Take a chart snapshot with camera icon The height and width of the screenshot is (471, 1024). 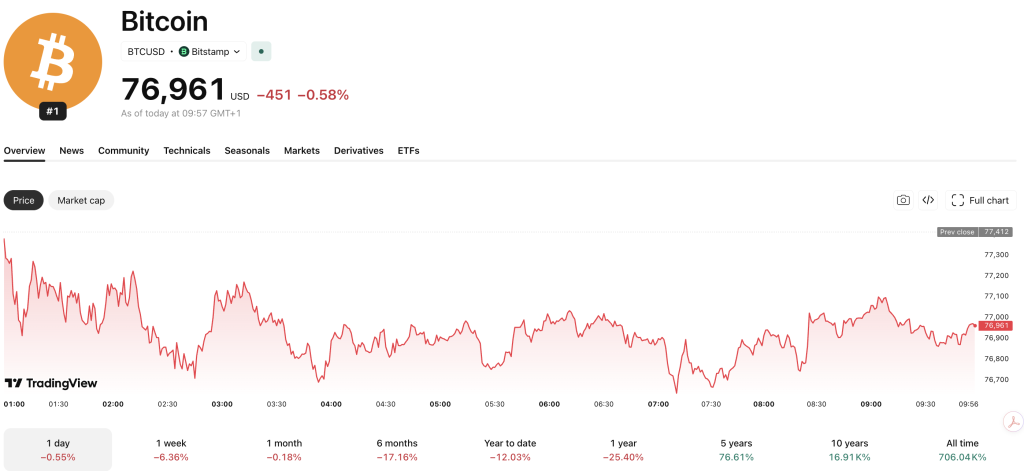[903, 201]
